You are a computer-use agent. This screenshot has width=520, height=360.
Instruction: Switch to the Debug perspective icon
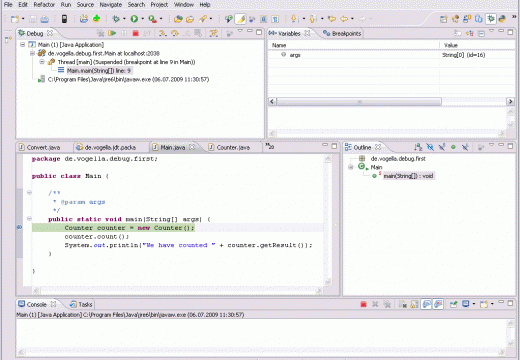pyautogui.click(x=490, y=19)
